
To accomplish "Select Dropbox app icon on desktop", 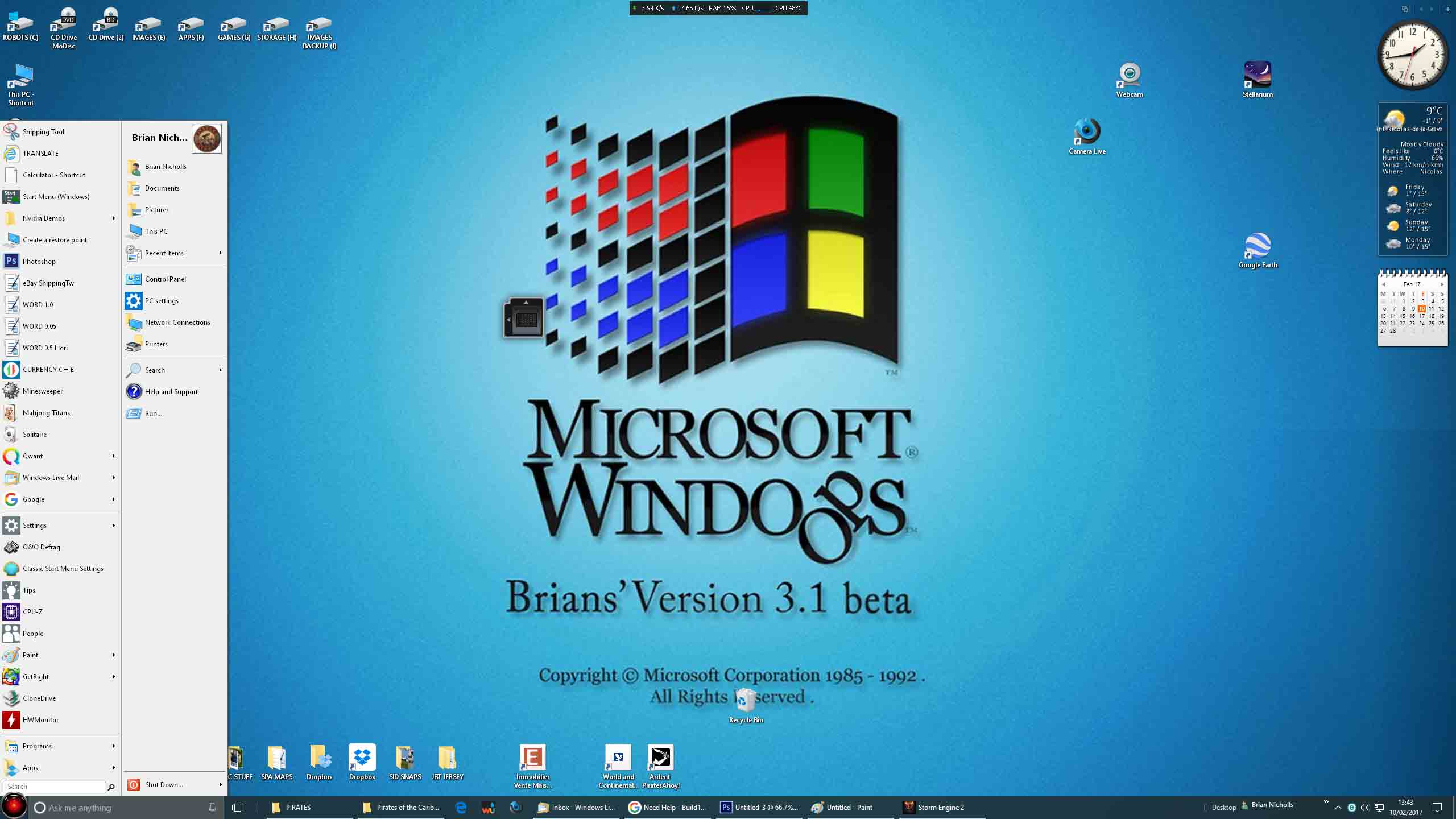I will click(362, 762).
